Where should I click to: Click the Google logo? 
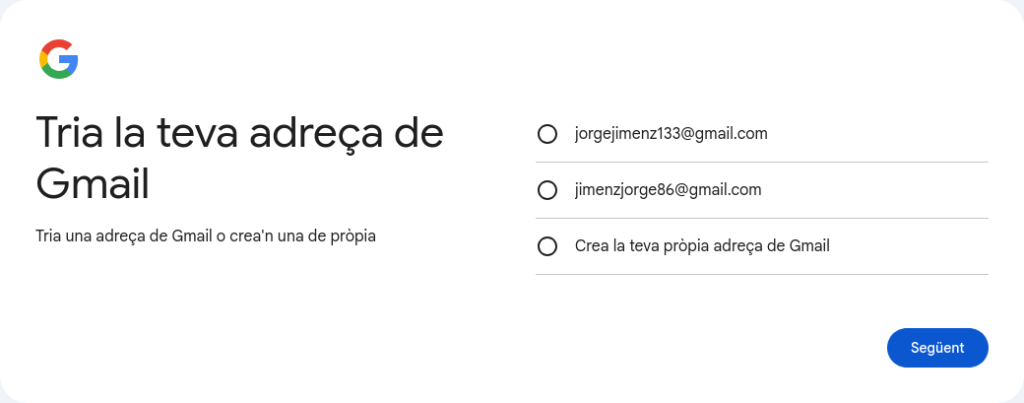(59, 60)
